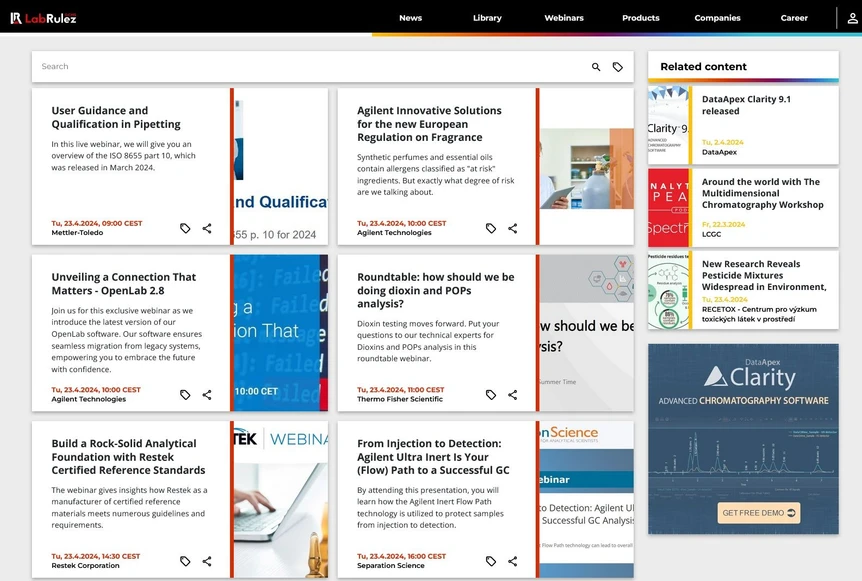Screen dimensions: 862x581
Task: Share the dioxin and POPs Roundtable webinar
Action: 512,395
